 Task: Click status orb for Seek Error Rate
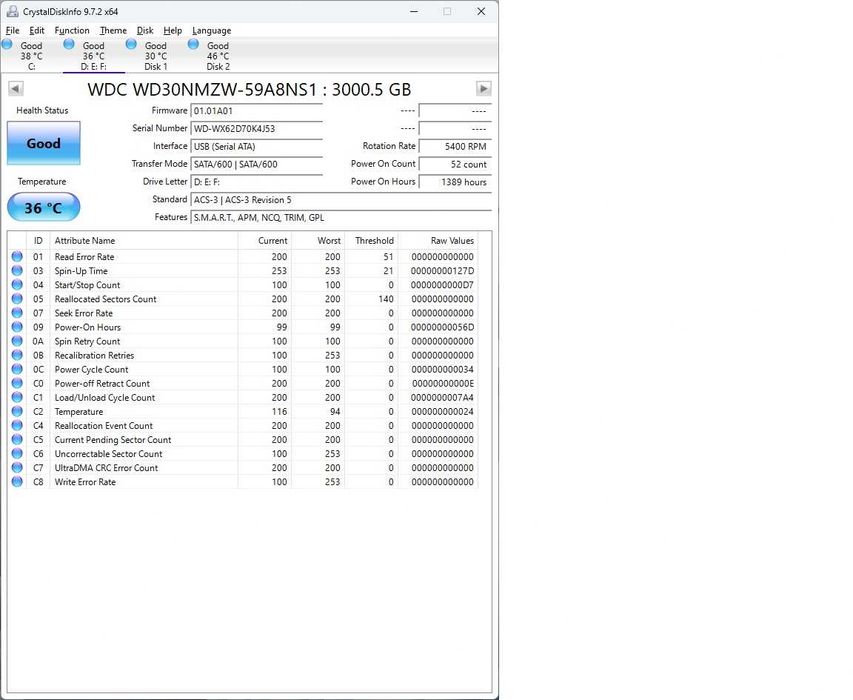click(17, 313)
